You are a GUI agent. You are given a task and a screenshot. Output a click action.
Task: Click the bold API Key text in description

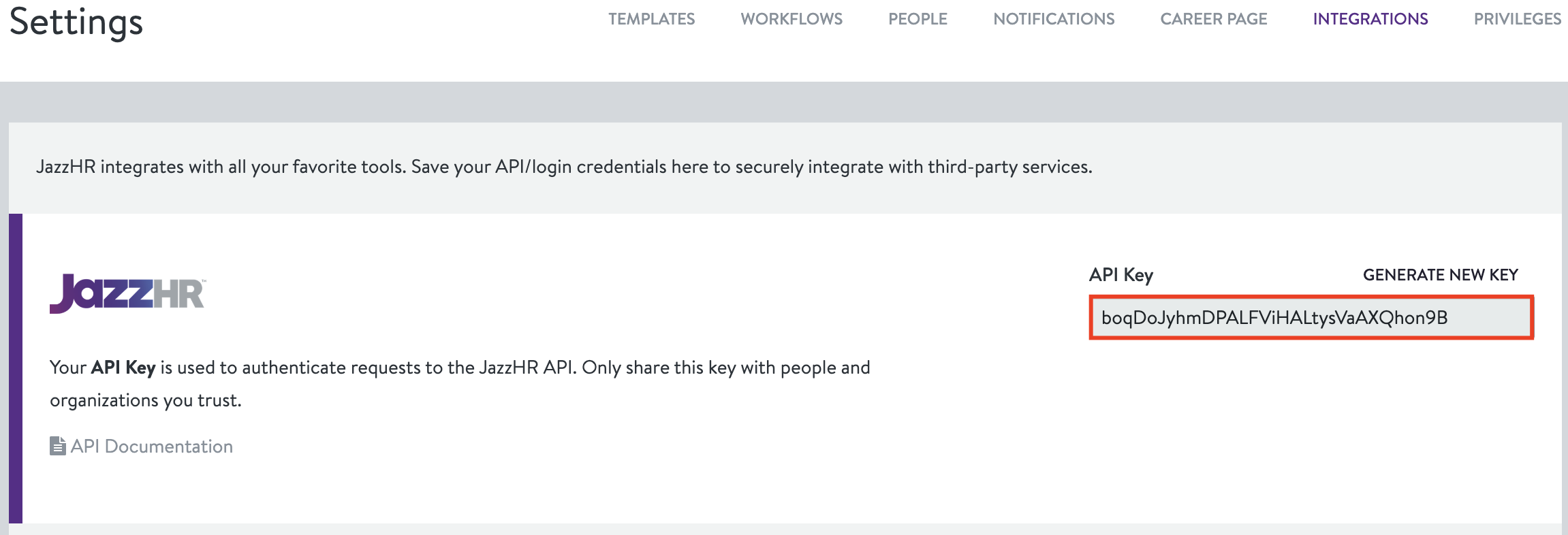tap(123, 368)
